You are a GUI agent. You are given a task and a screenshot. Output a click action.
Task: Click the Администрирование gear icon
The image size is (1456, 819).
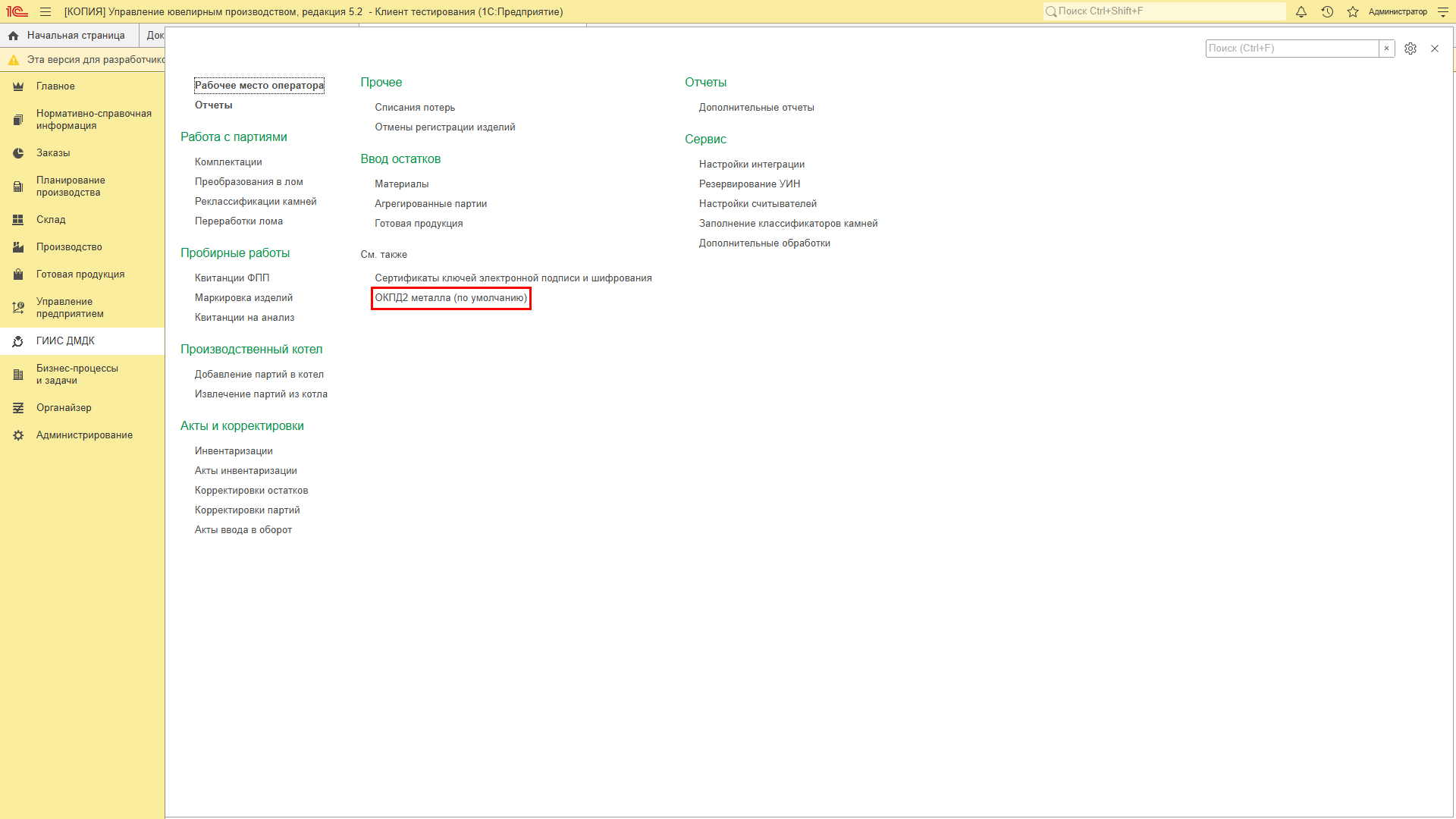point(18,435)
